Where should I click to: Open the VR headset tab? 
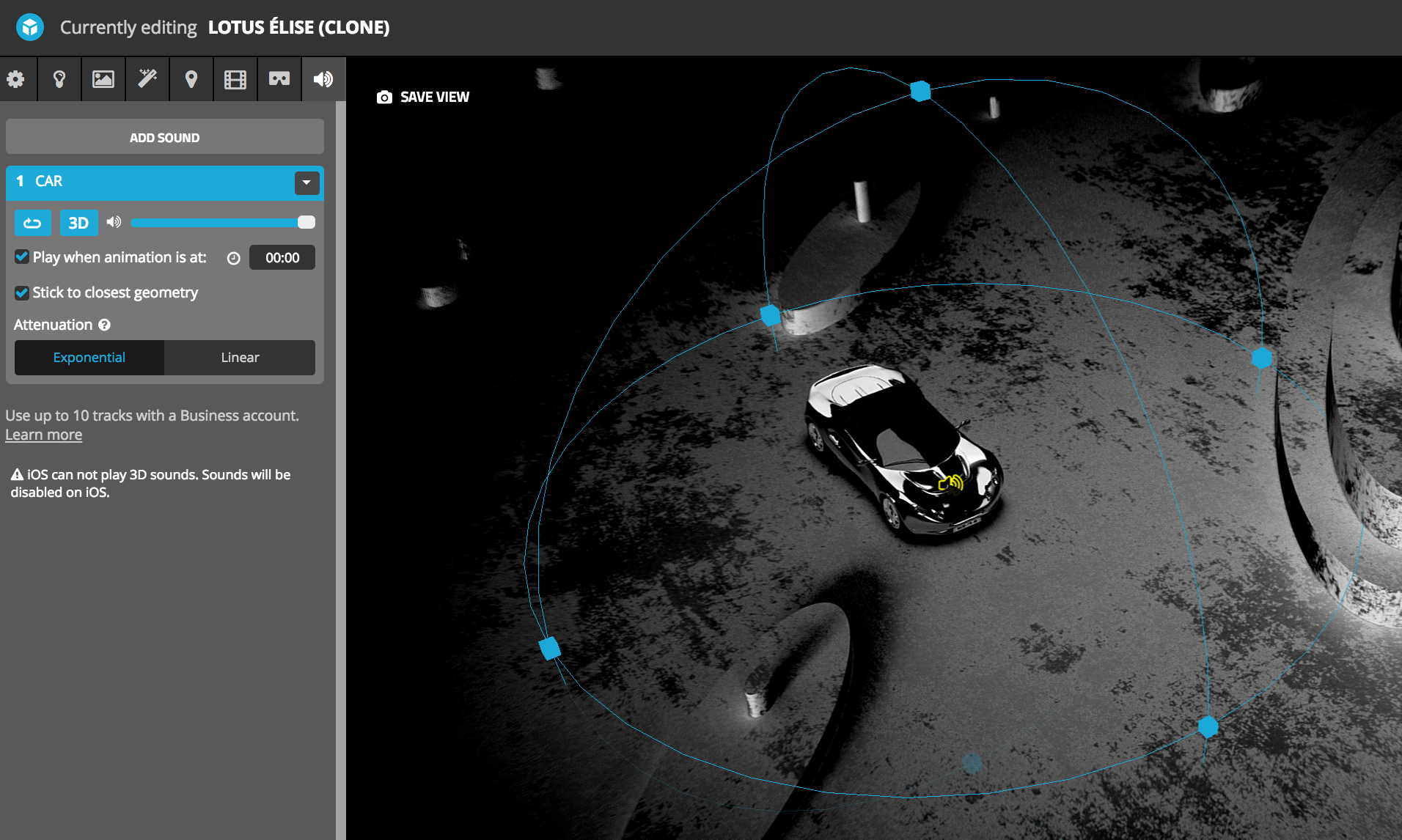pyautogui.click(x=279, y=78)
